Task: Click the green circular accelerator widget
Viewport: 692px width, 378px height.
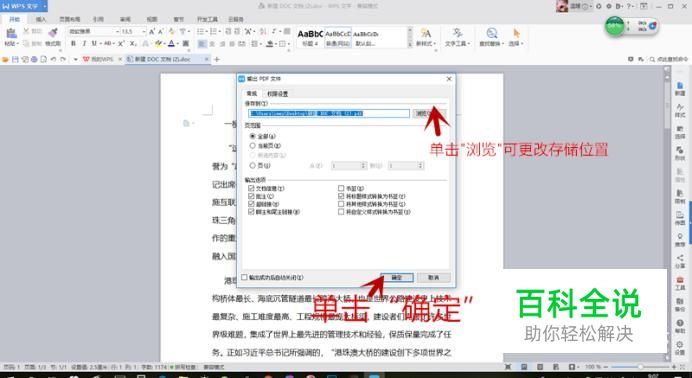Action: [614, 26]
